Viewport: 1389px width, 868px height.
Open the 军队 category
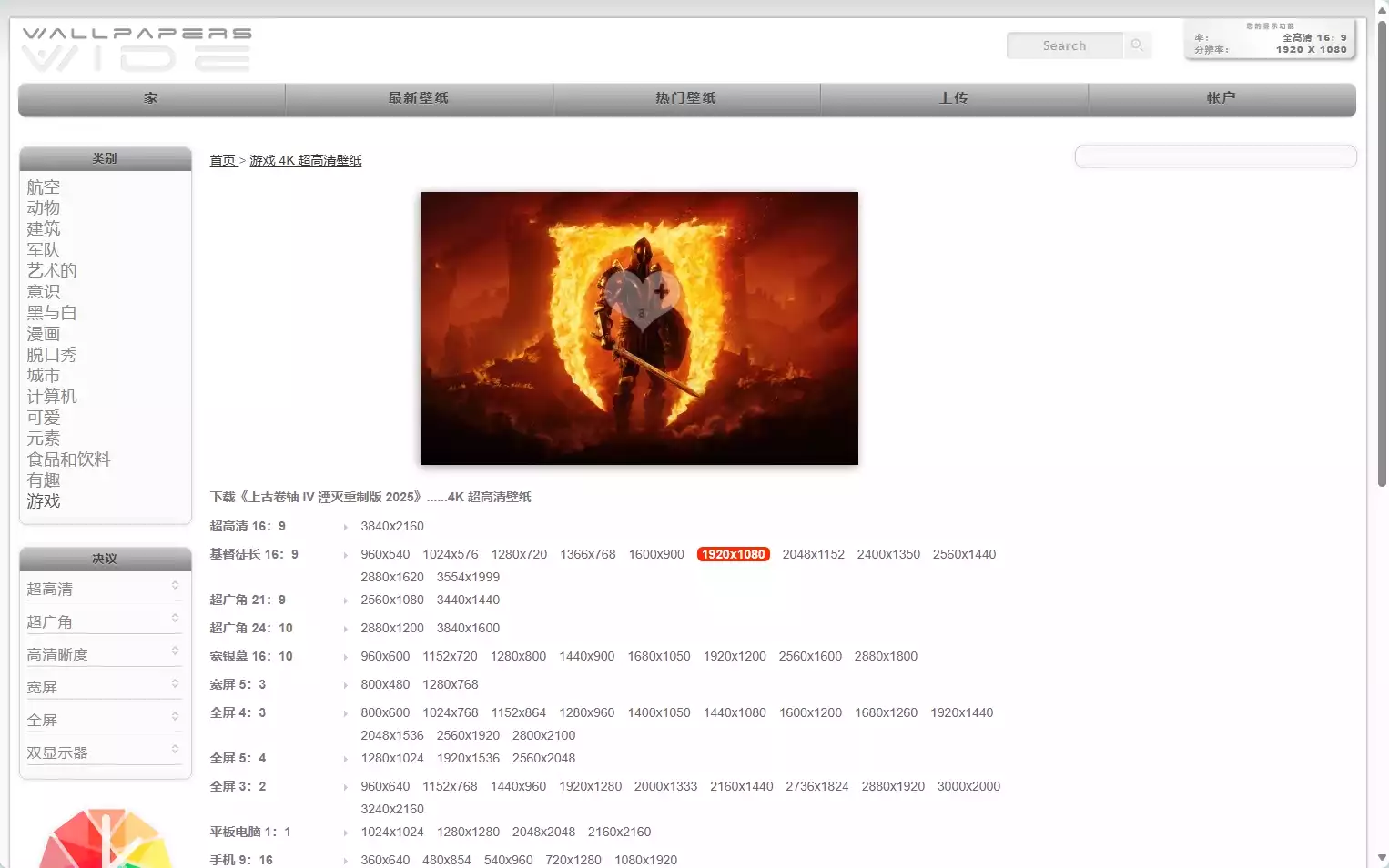pyautogui.click(x=44, y=249)
